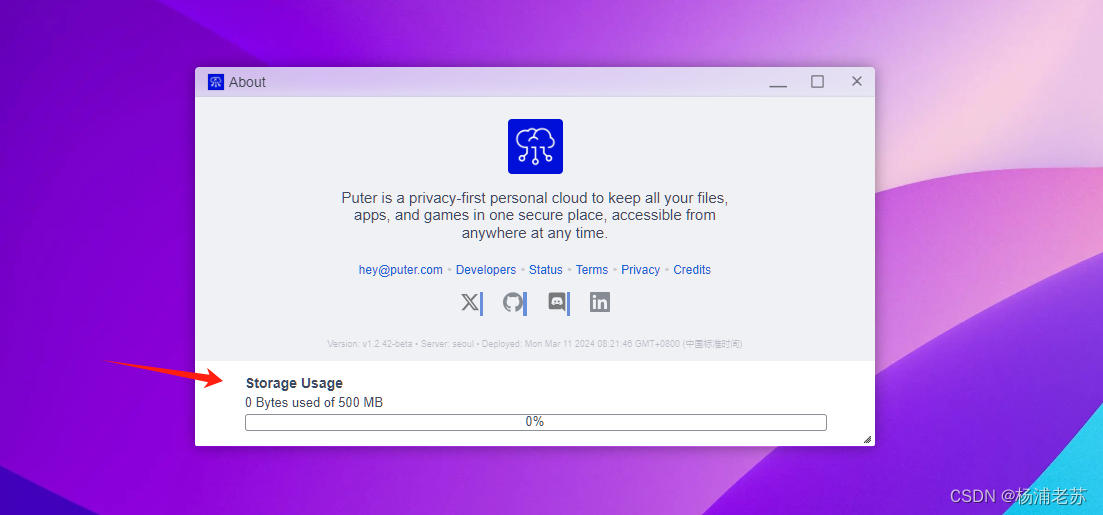Maximize the About window
The image size is (1103, 515).
817,82
